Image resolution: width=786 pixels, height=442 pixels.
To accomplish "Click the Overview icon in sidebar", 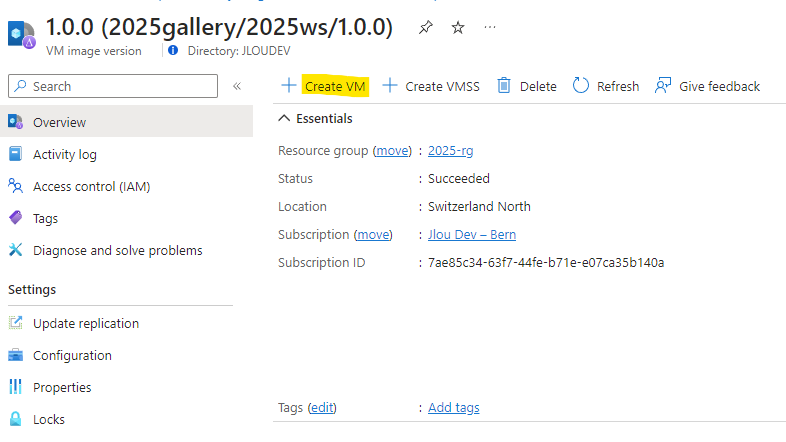I will point(16,122).
